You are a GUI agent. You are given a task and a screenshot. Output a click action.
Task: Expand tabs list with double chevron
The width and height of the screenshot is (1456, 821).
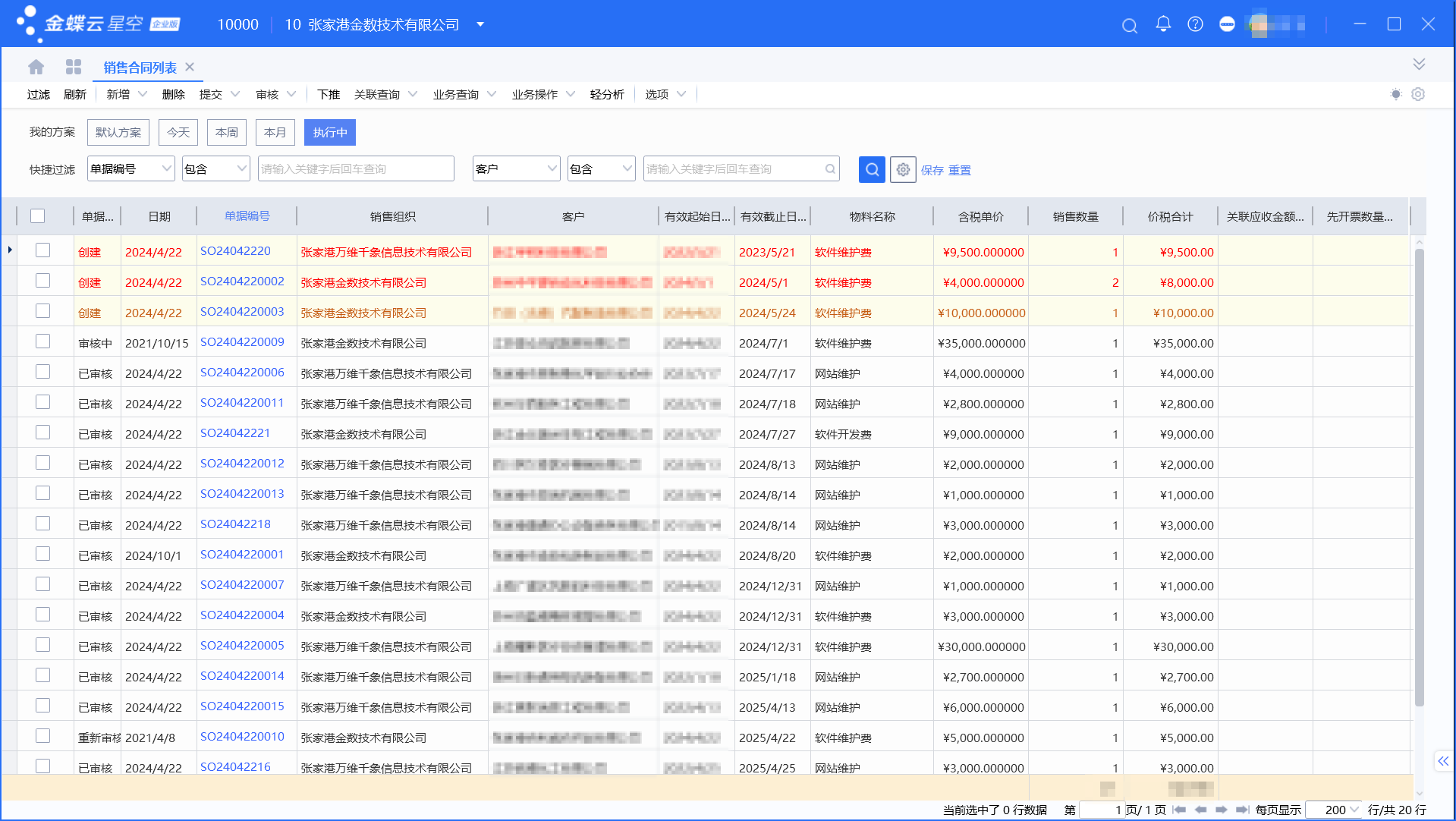(x=1419, y=64)
